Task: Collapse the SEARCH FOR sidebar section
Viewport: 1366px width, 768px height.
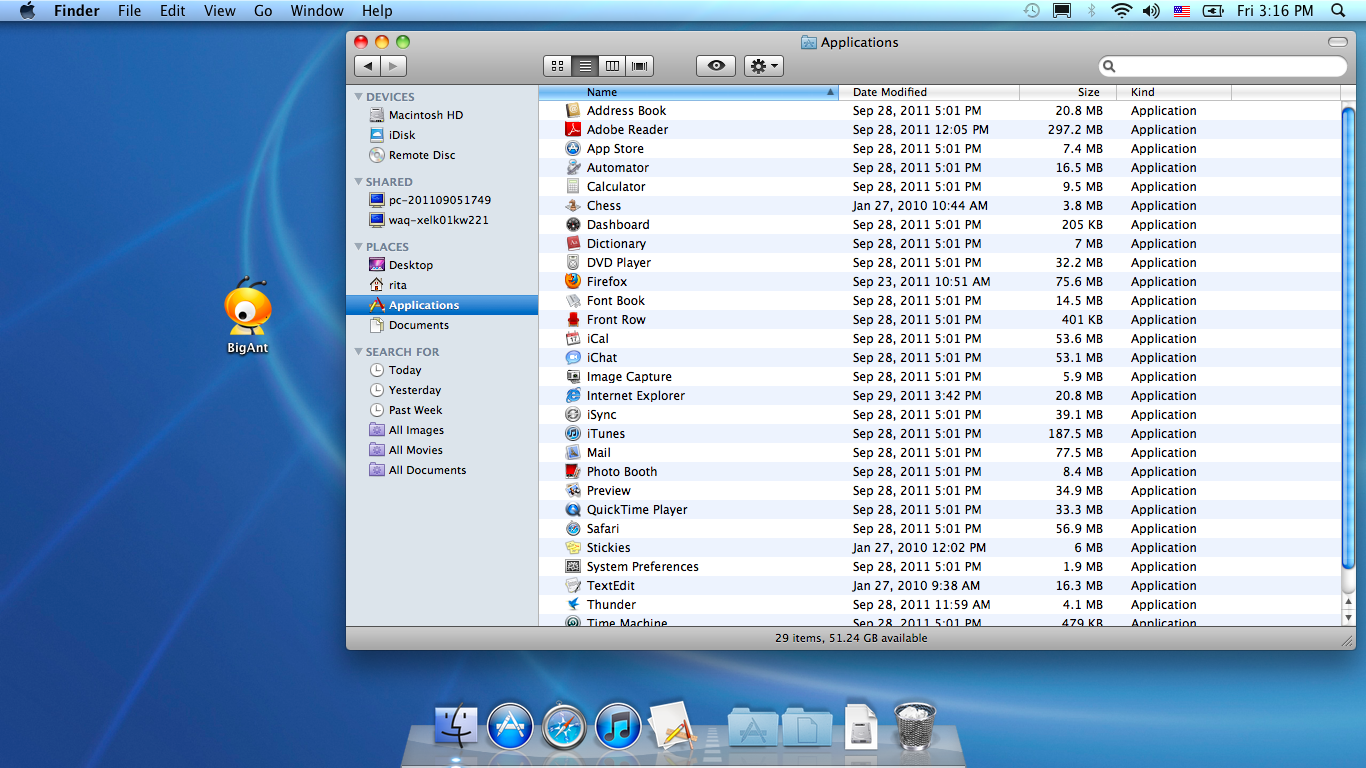Action: click(359, 352)
